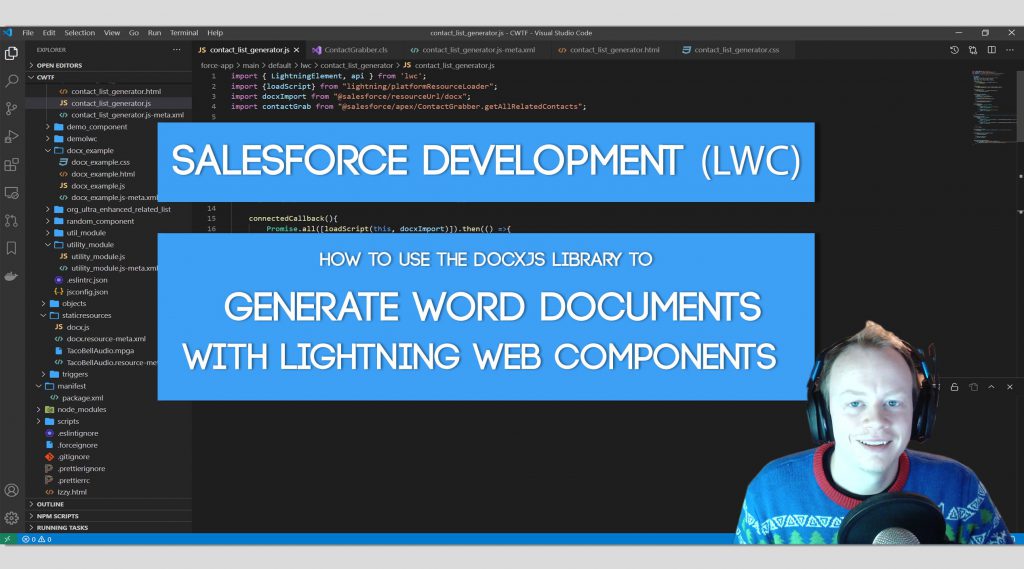Open the Docker view icon
The image size is (1024, 569).
11,276
